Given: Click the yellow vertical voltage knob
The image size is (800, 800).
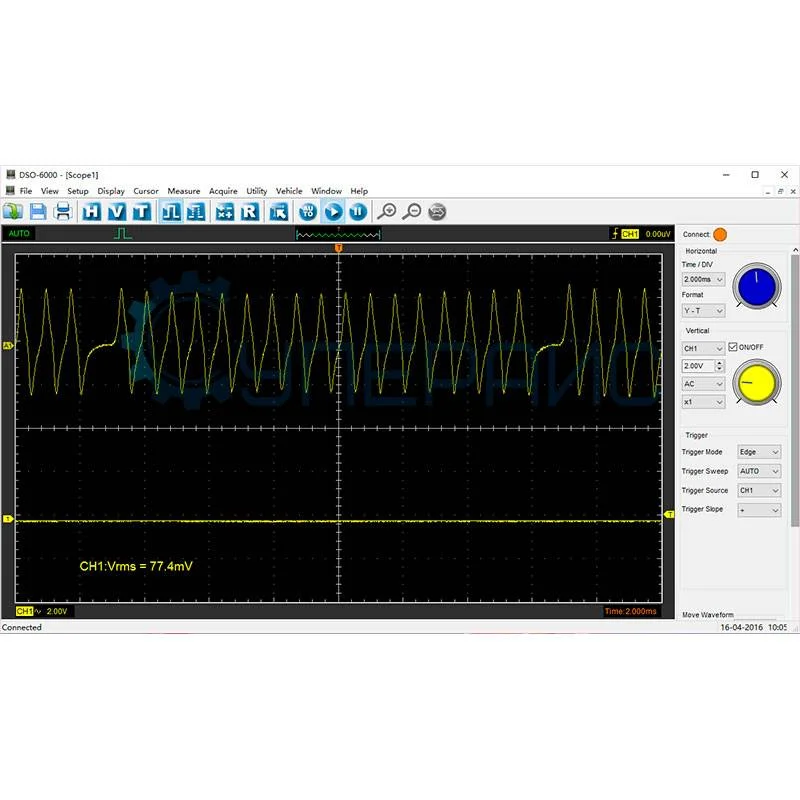Looking at the screenshot, I should tap(757, 383).
